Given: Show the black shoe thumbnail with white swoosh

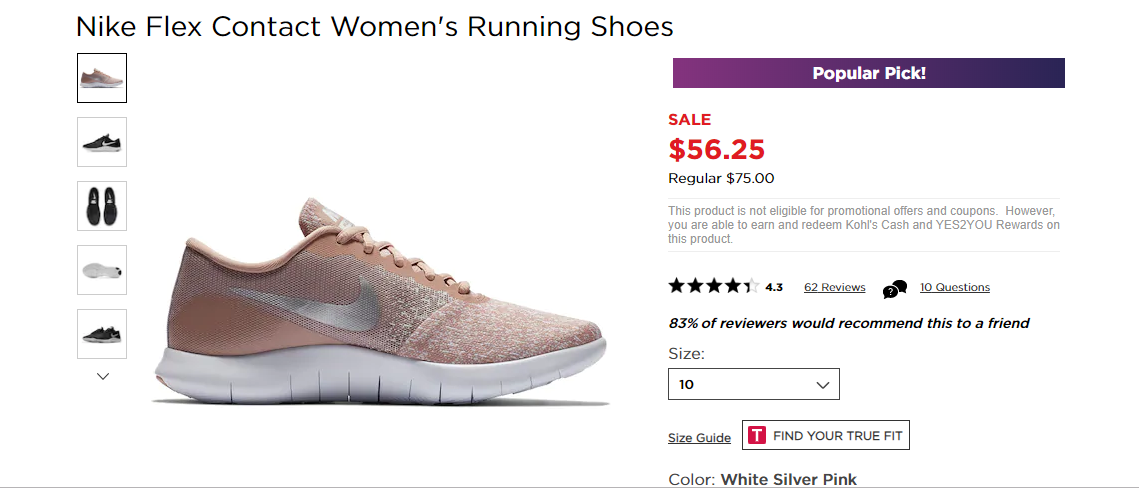Looking at the screenshot, I should pyautogui.click(x=102, y=142).
